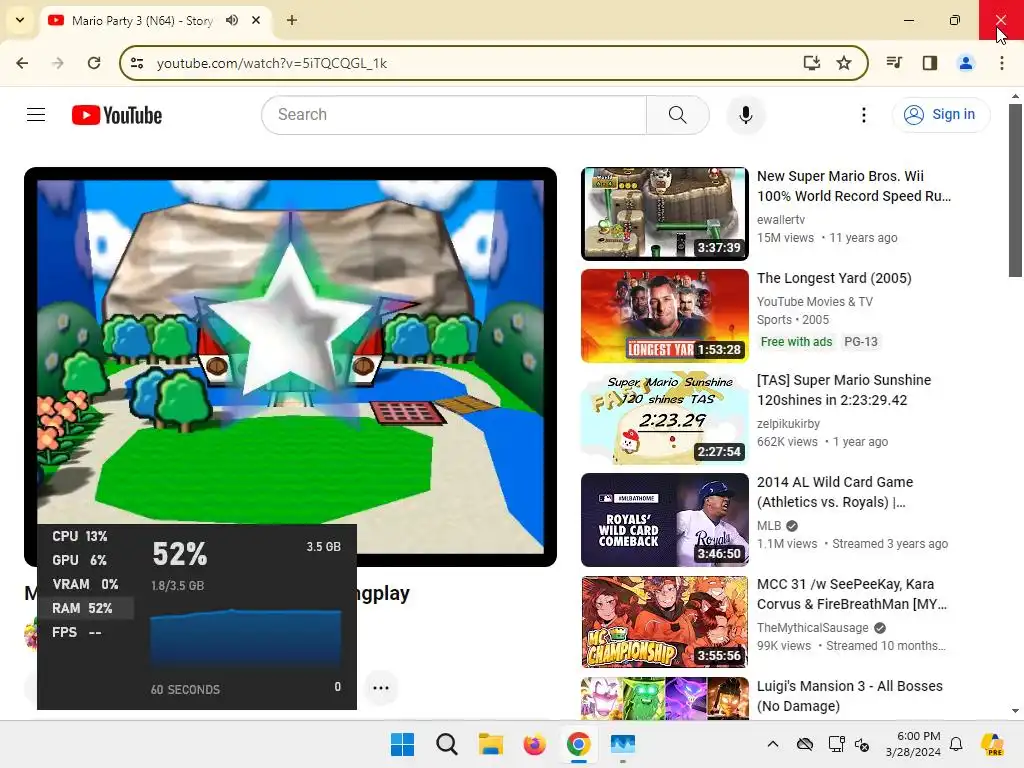The width and height of the screenshot is (1024, 768).
Task: View site information icon in address bar
Action: (x=137, y=63)
